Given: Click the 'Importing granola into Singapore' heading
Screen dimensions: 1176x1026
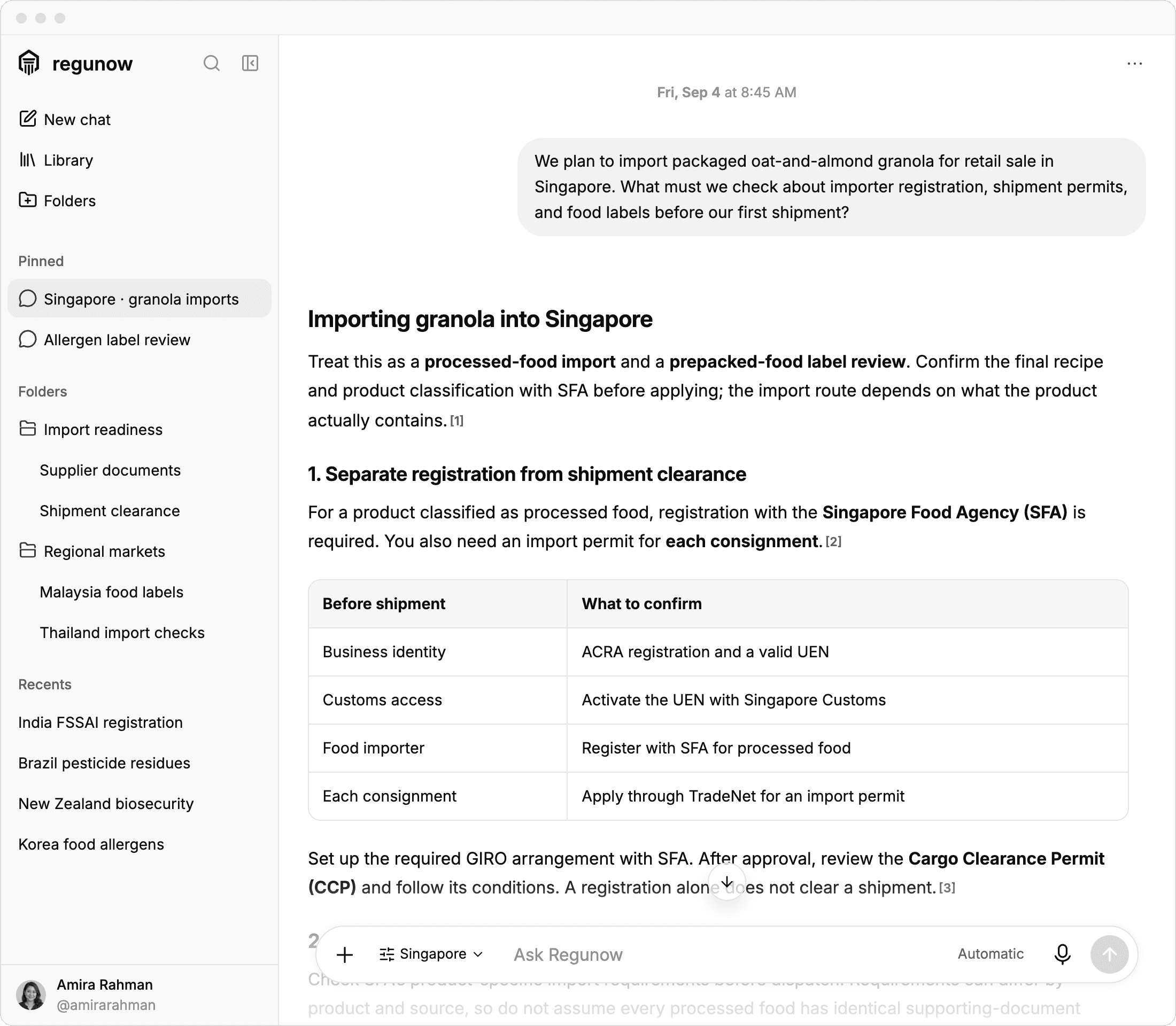Looking at the screenshot, I should (x=480, y=319).
